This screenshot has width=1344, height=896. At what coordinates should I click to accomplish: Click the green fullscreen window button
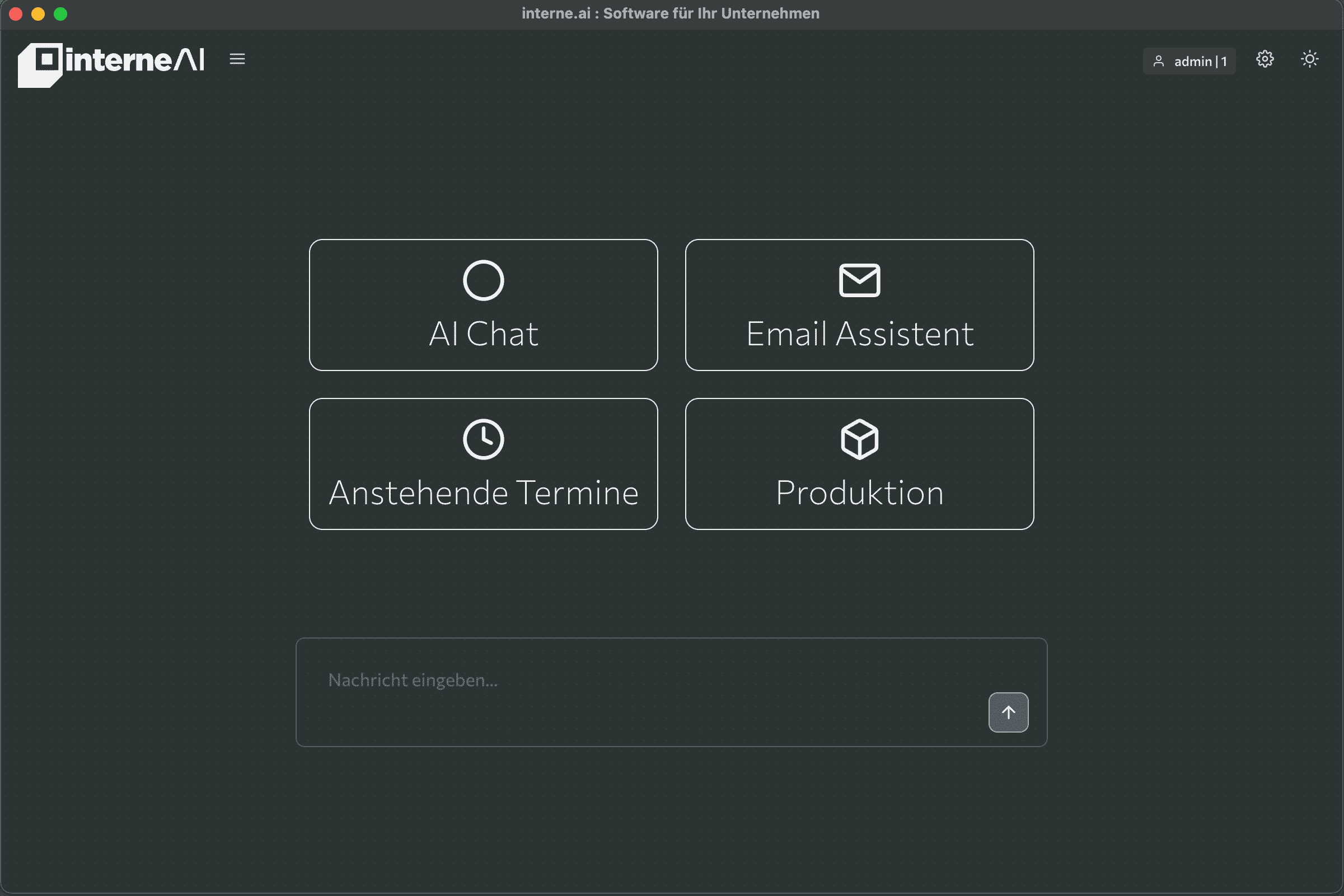60,14
